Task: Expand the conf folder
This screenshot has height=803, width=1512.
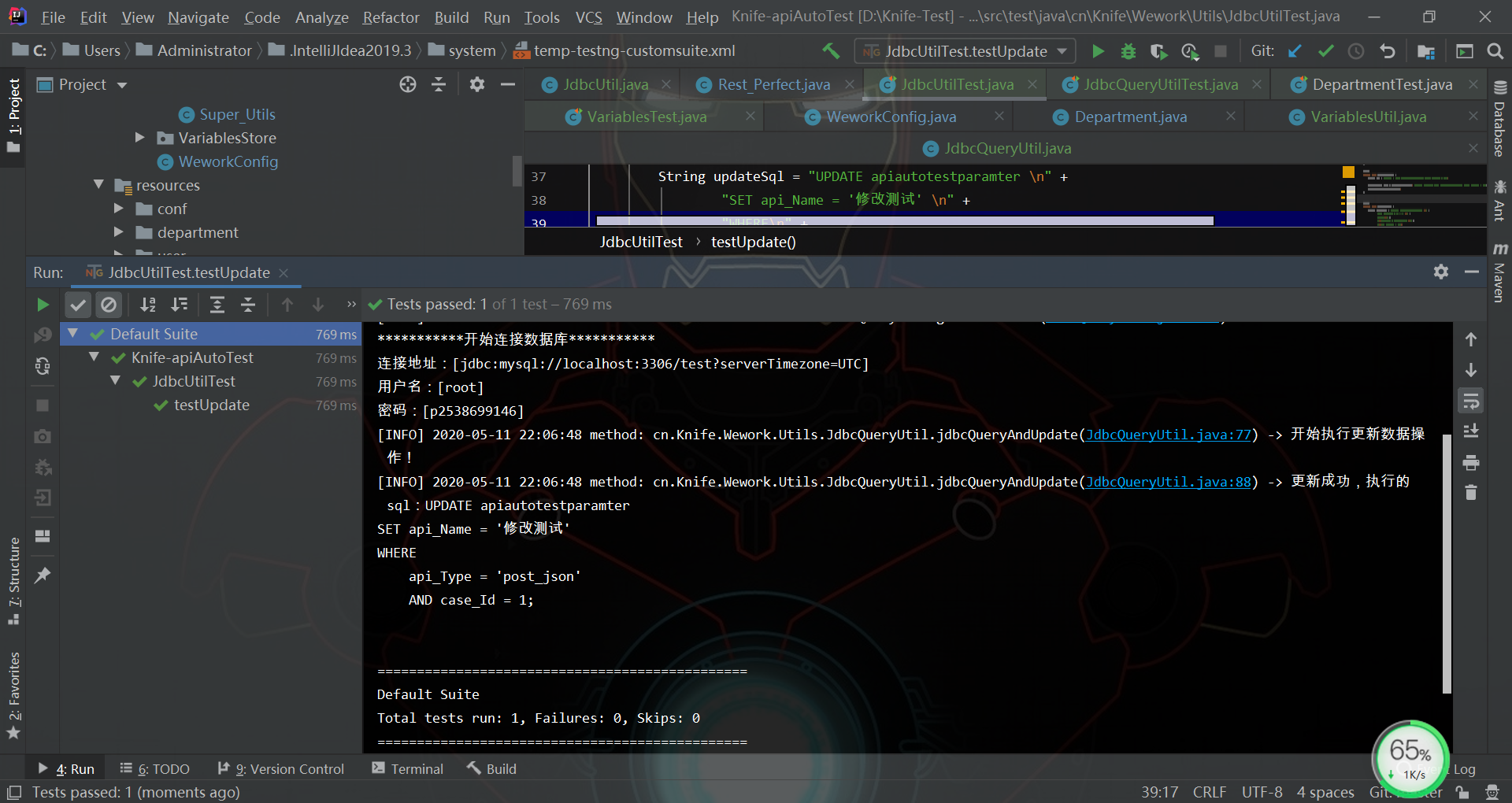Action: [x=119, y=209]
